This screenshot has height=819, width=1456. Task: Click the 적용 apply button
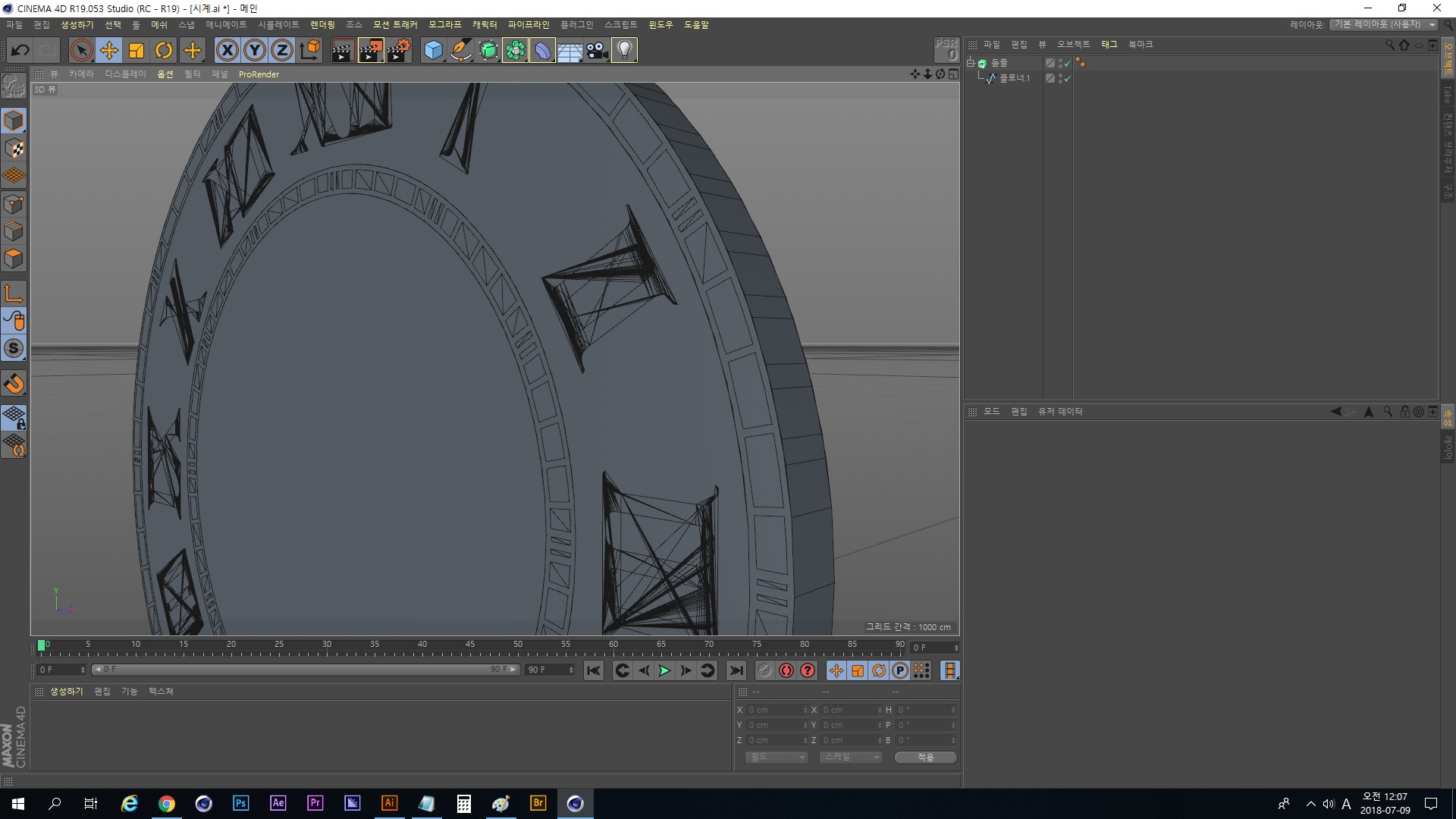[x=925, y=758]
